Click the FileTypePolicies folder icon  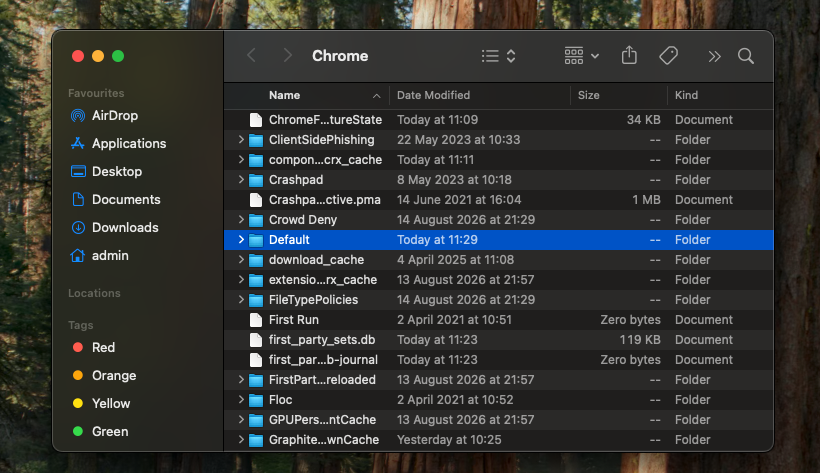tap(256, 300)
